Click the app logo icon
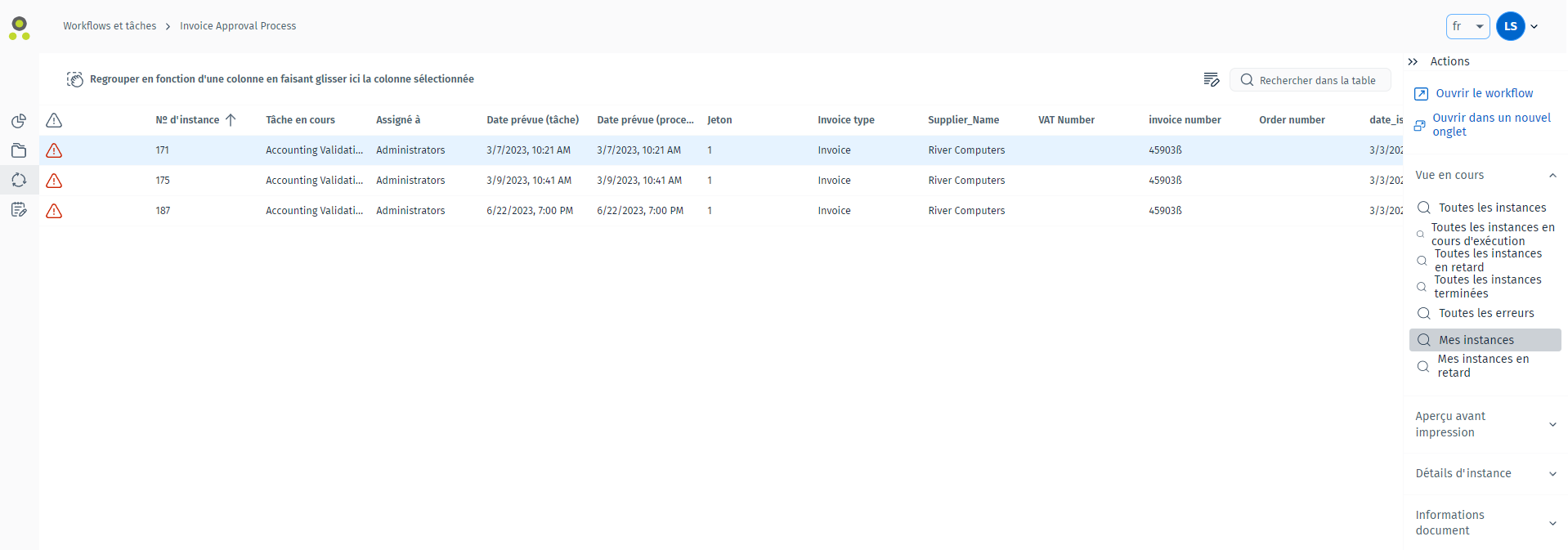 point(20,28)
